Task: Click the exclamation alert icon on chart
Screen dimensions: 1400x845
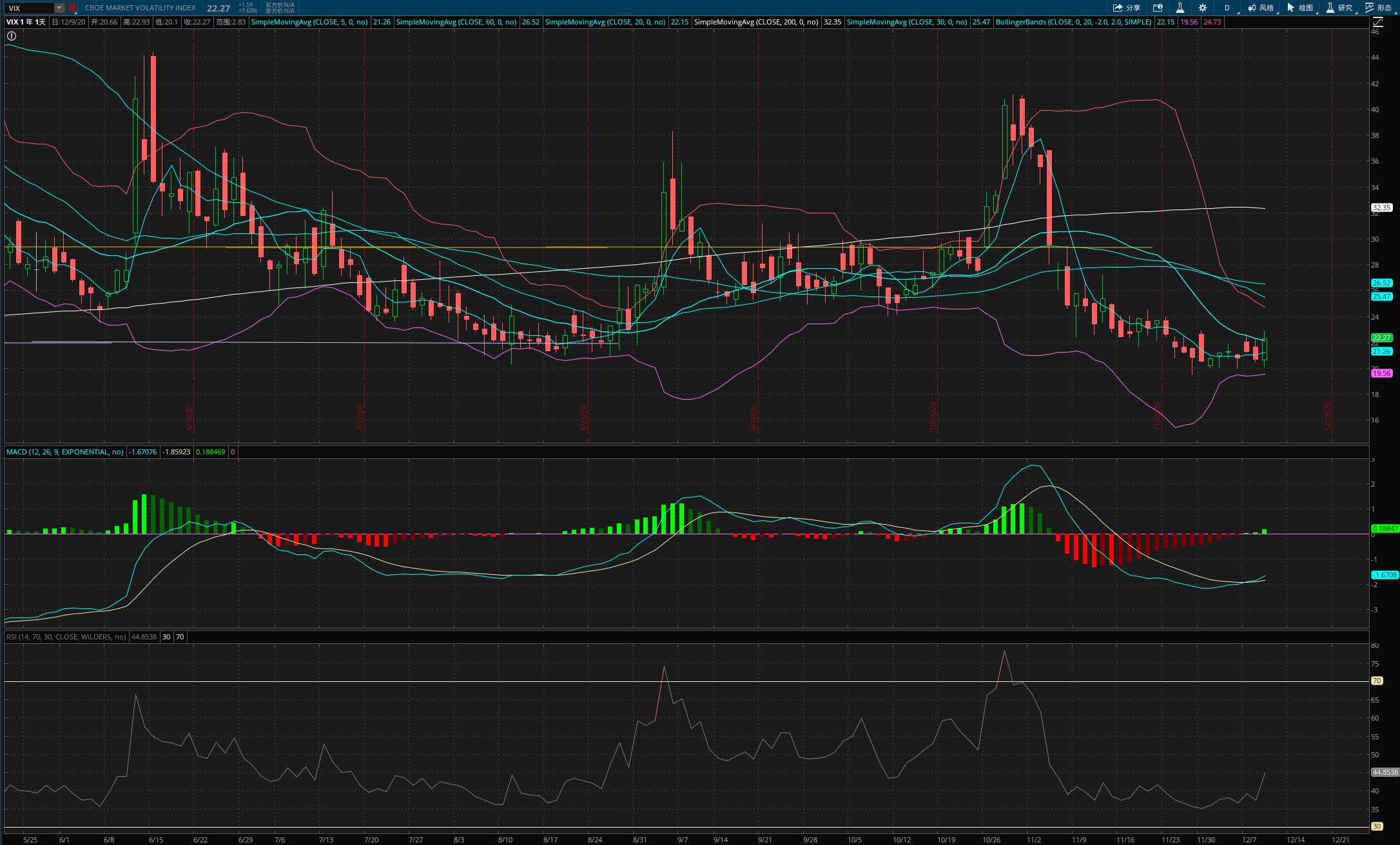Action: (x=12, y=36)
